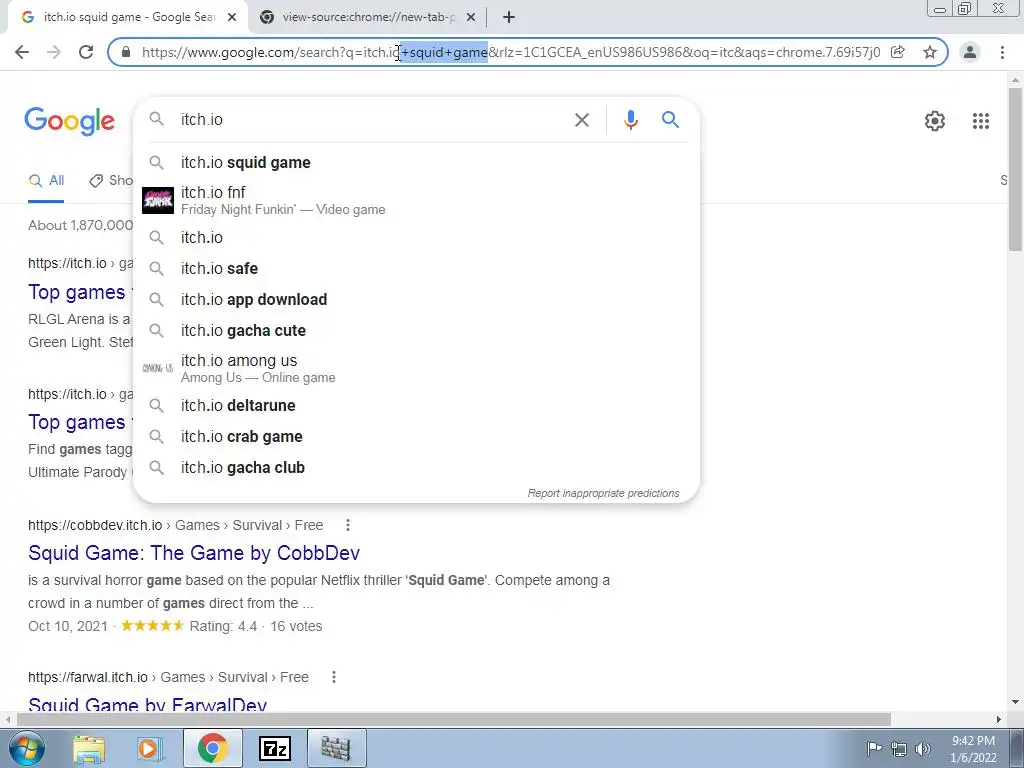Start voice search with microphone
The width and height of the screenshot is (1024, 768).
(x=630, y=120)
